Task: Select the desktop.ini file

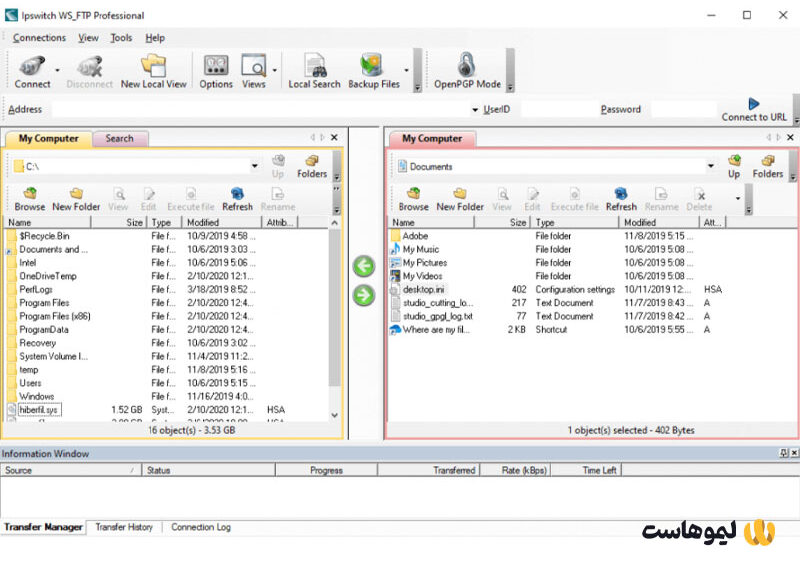Action: click(x=423, y=290)
